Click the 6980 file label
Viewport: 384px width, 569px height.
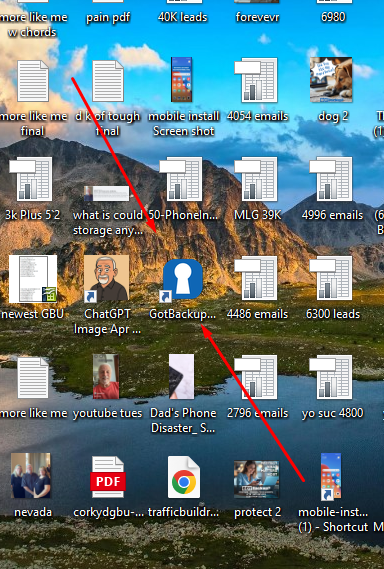[333, 17]
